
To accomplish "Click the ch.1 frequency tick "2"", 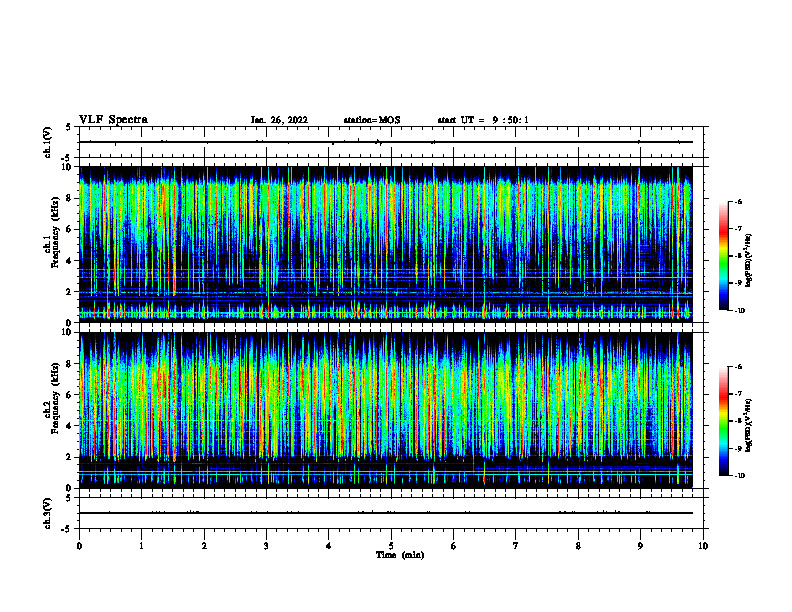I will 69,292.
